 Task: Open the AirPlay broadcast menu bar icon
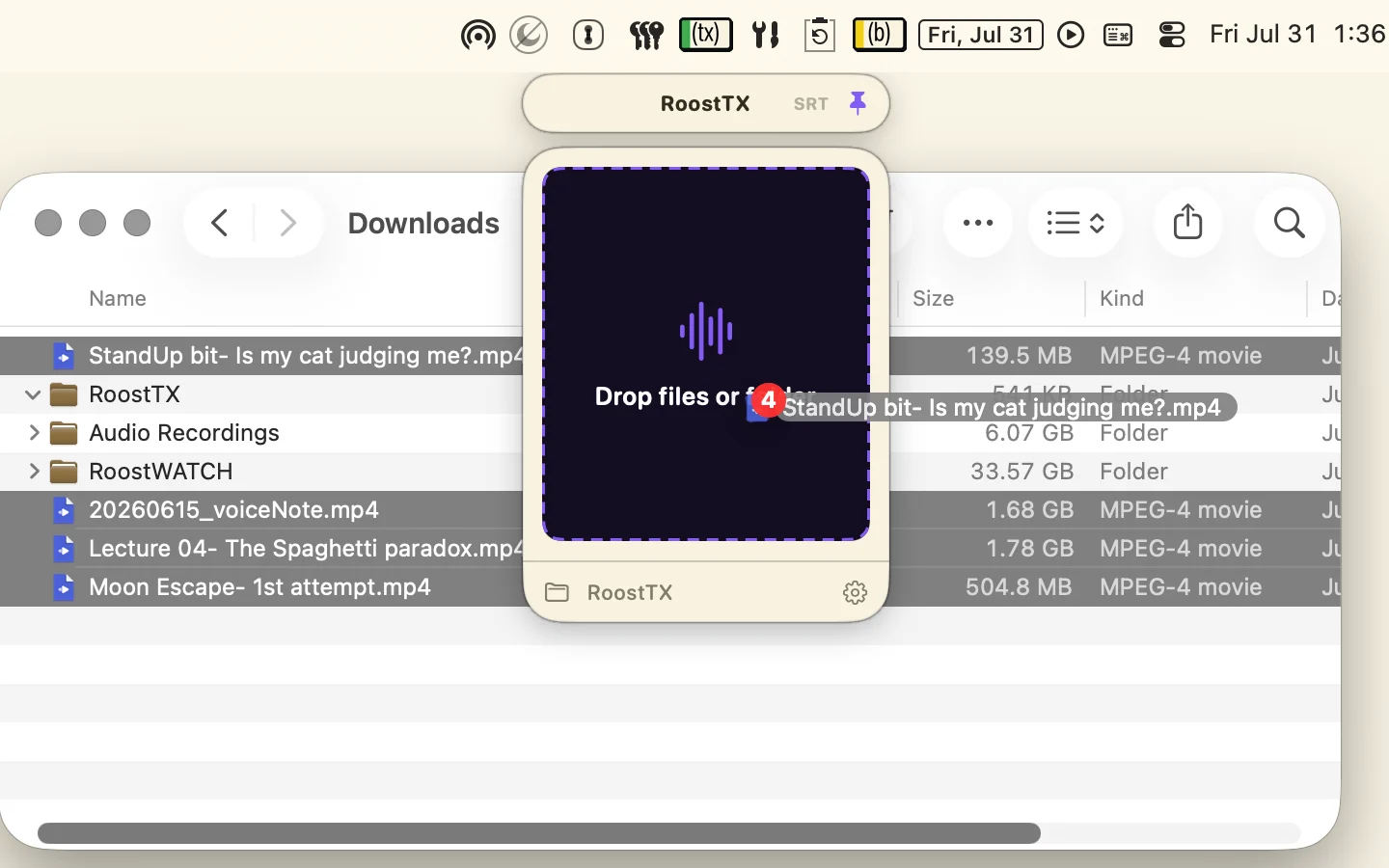pos(477,36)
